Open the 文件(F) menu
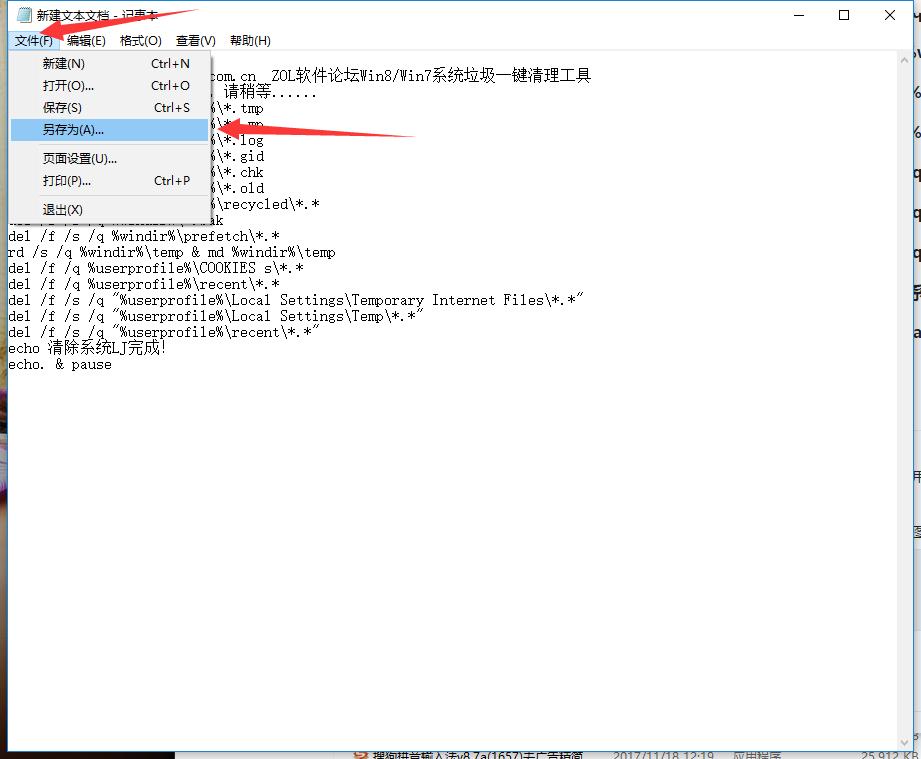Screen dimensions: 921x759 (33, 41)
